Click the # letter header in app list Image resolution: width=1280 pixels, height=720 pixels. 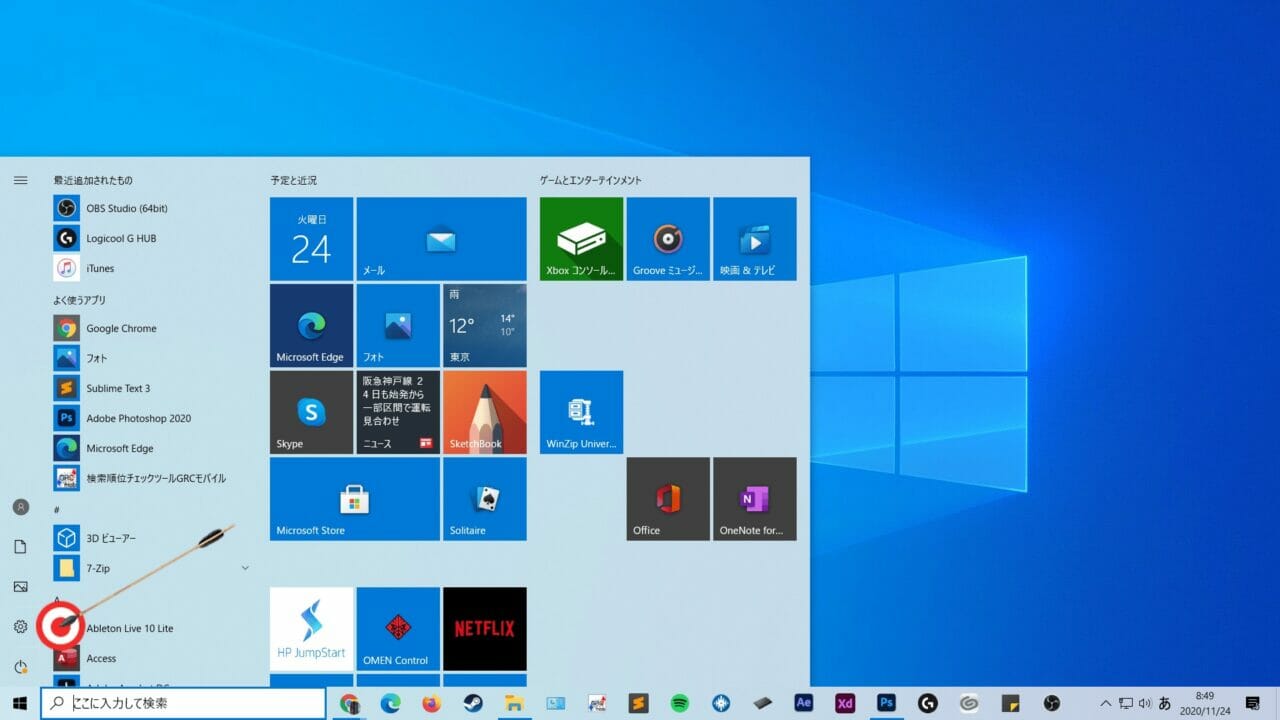point(57,509)
